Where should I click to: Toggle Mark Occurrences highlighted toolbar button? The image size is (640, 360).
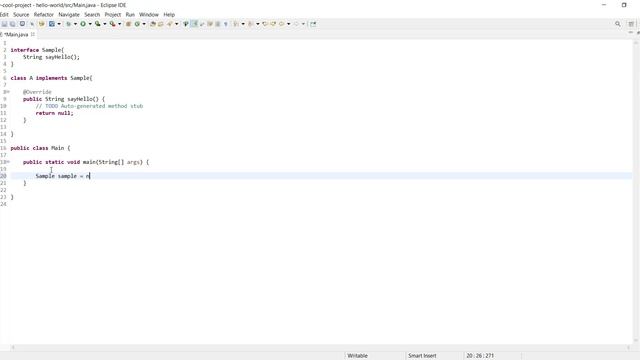click(x=194, y=24)
